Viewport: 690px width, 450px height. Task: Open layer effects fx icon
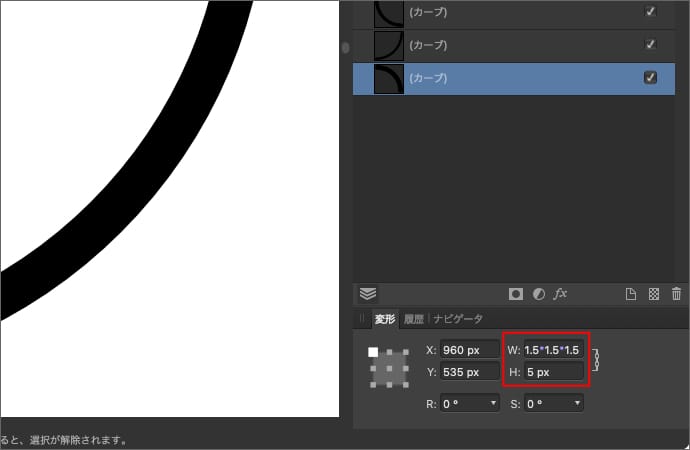[x=561, y=294]
